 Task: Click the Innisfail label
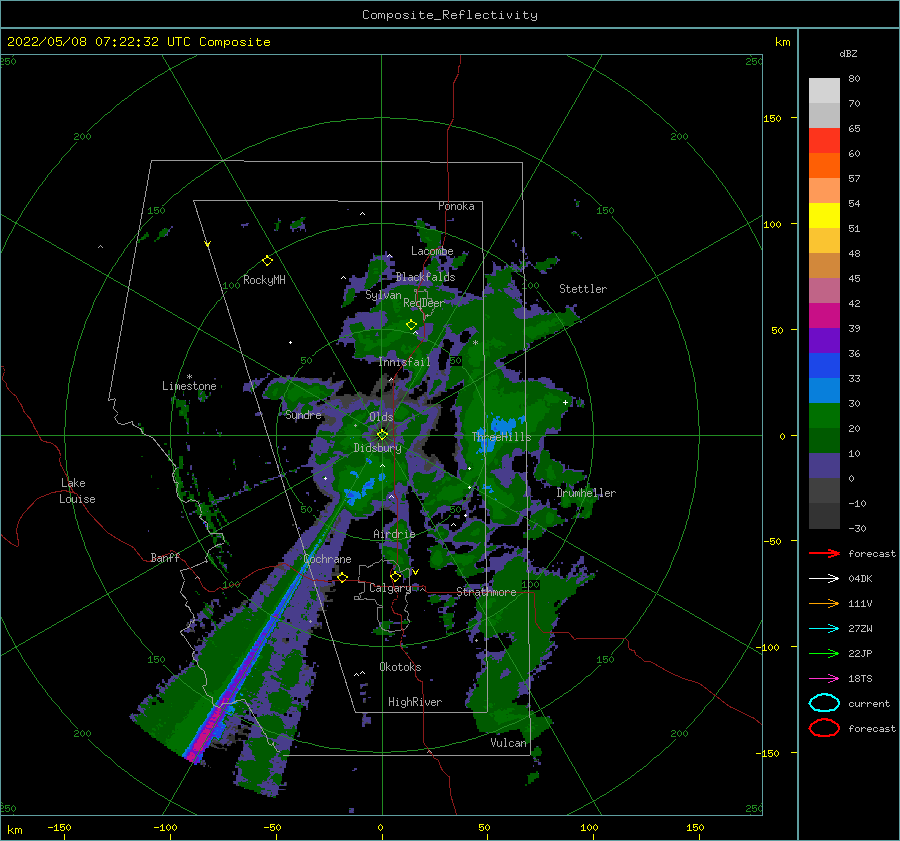coord(404,362)
